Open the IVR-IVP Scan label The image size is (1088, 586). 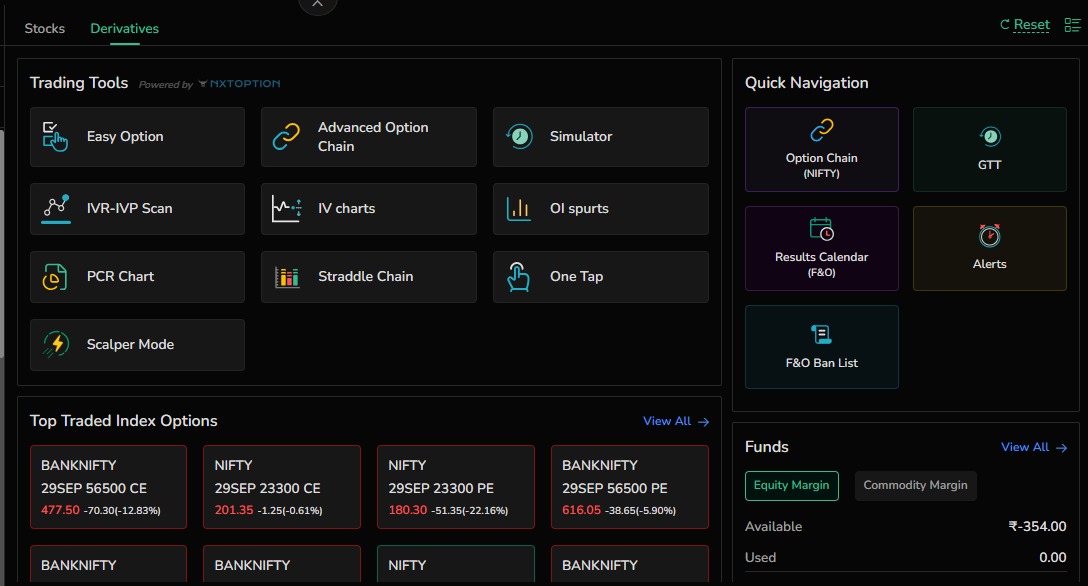tap(129, 209)
